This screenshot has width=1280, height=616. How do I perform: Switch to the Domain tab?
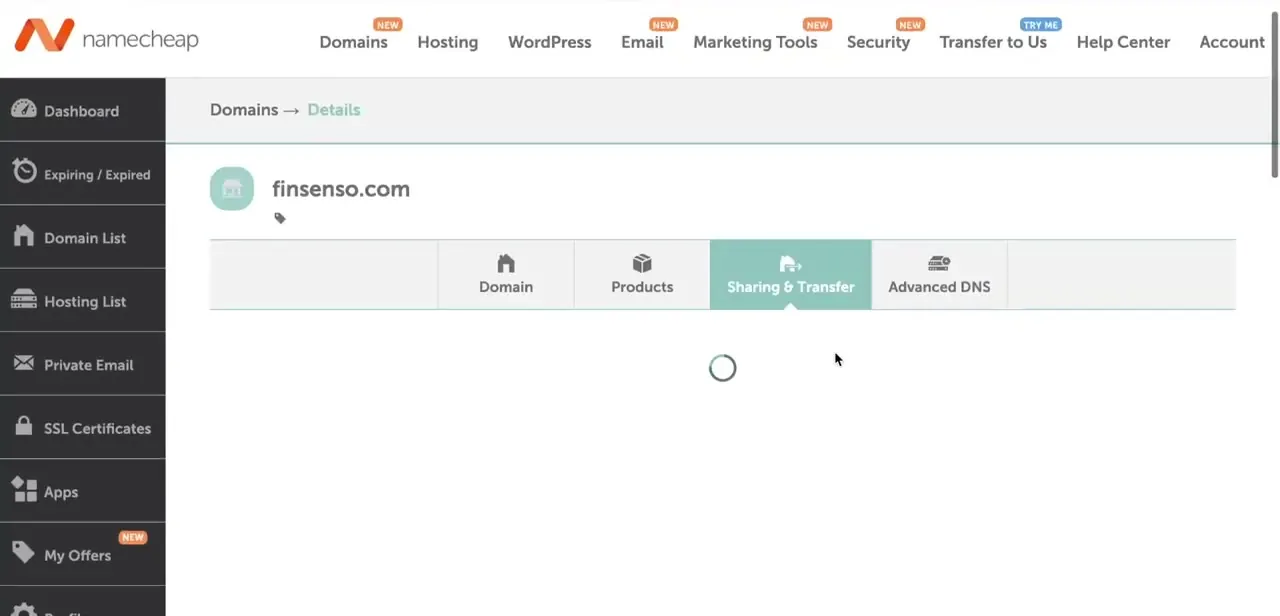(x=506, y=274)
